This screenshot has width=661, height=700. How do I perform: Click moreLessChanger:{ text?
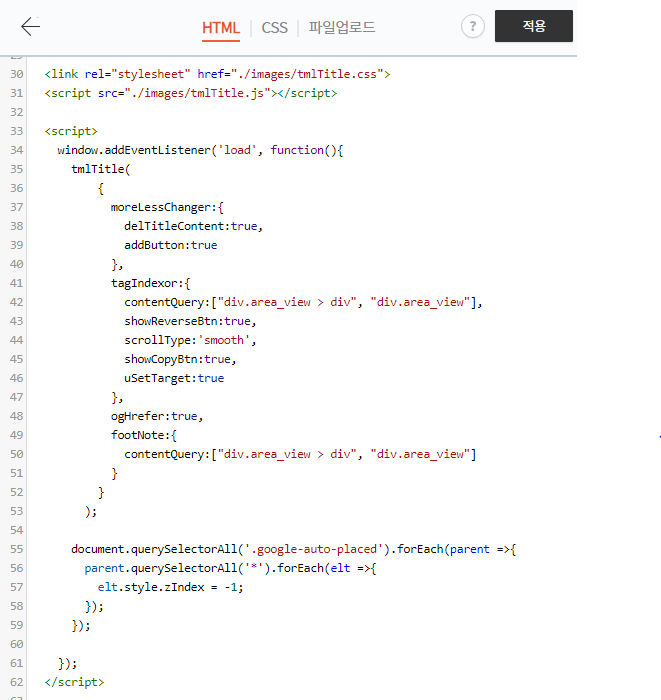(167, 207)
